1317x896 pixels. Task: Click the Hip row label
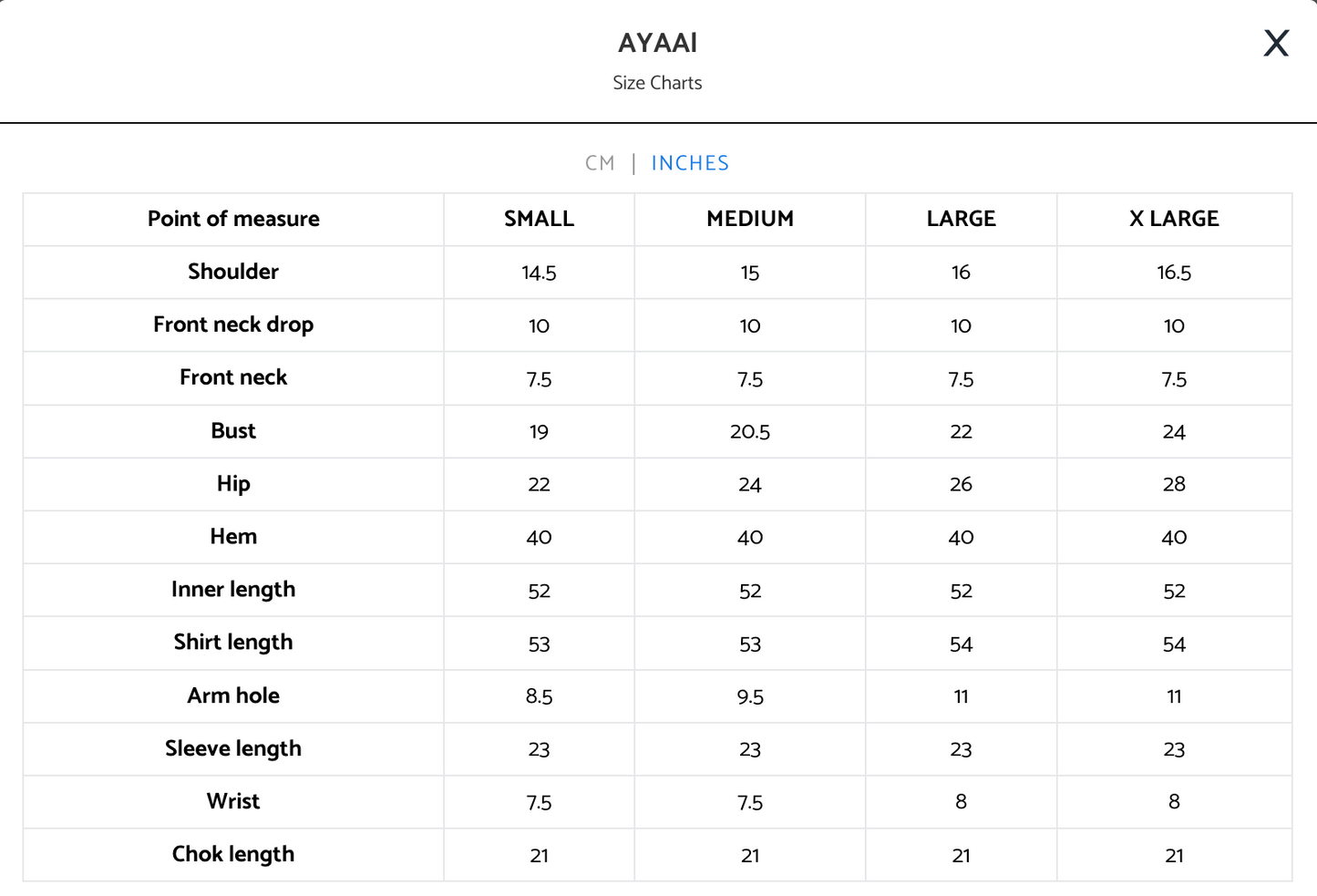click(x=233, y=483)
